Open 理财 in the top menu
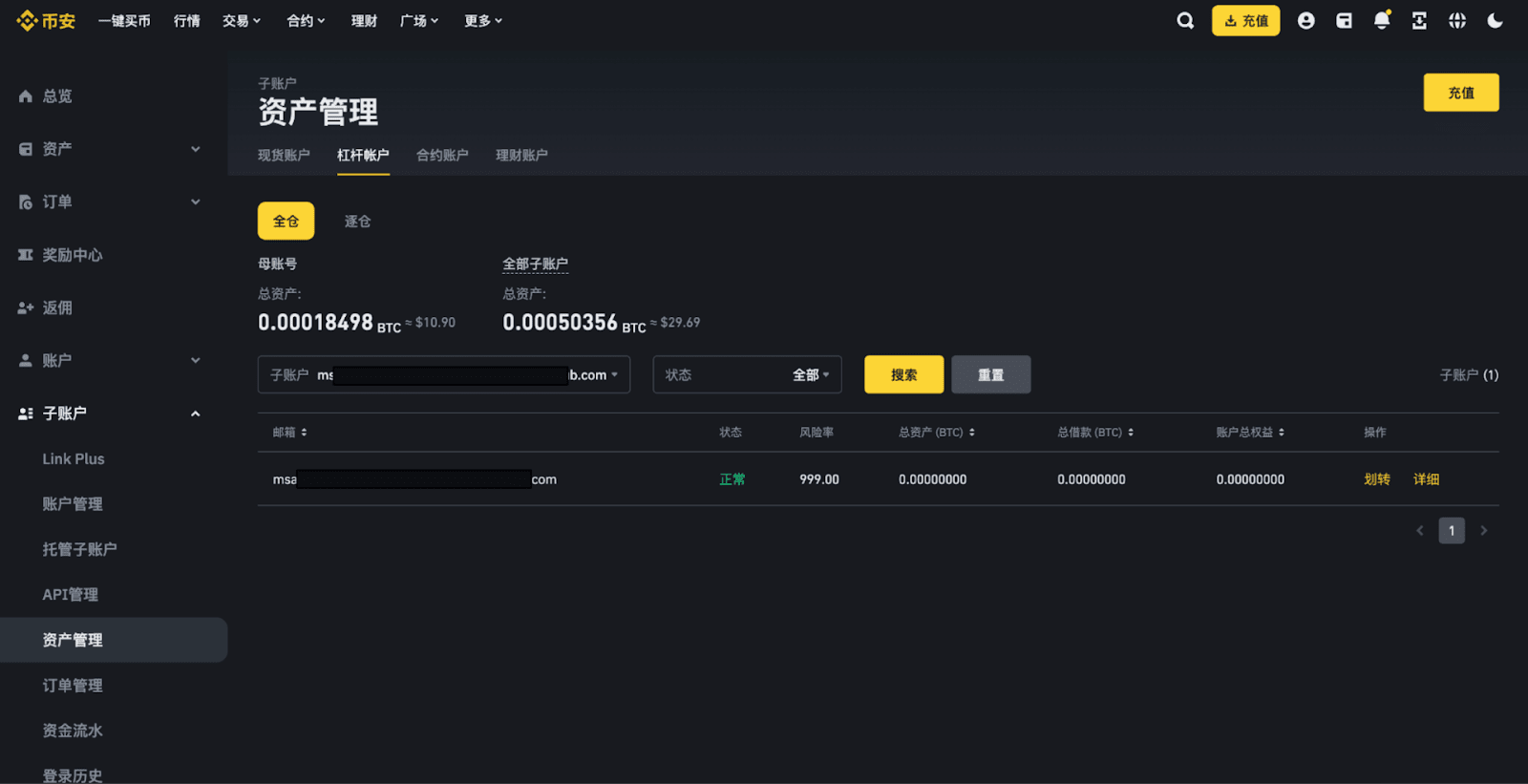 tap(364, 21)
